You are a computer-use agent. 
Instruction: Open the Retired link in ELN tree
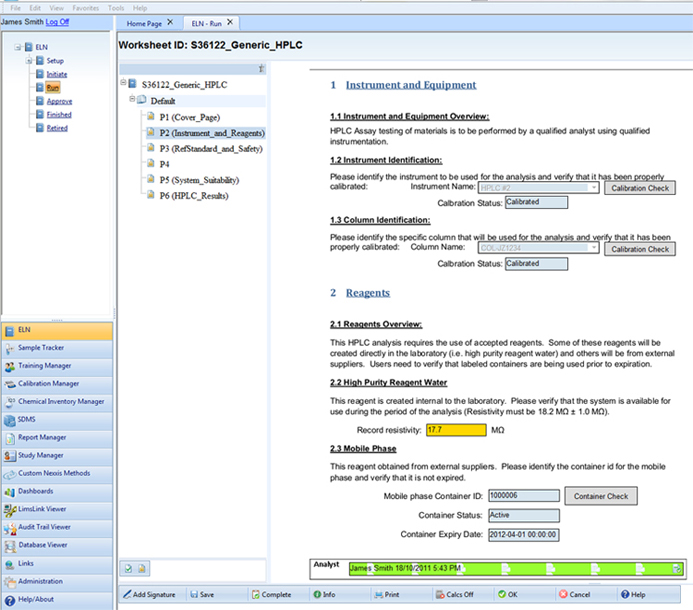tap(57, 128)
